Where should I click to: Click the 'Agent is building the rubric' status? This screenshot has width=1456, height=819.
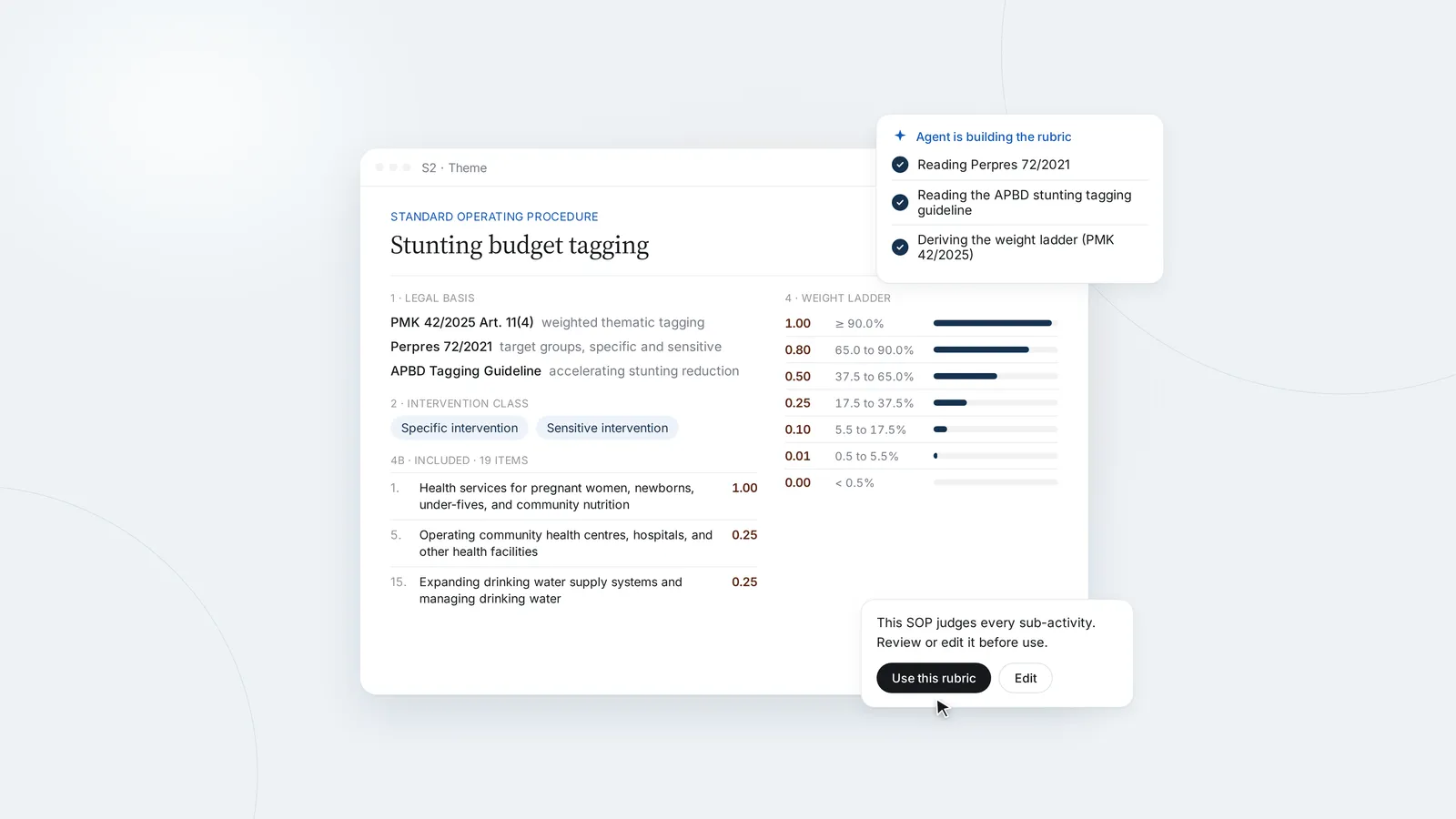[x=994, y=136]
